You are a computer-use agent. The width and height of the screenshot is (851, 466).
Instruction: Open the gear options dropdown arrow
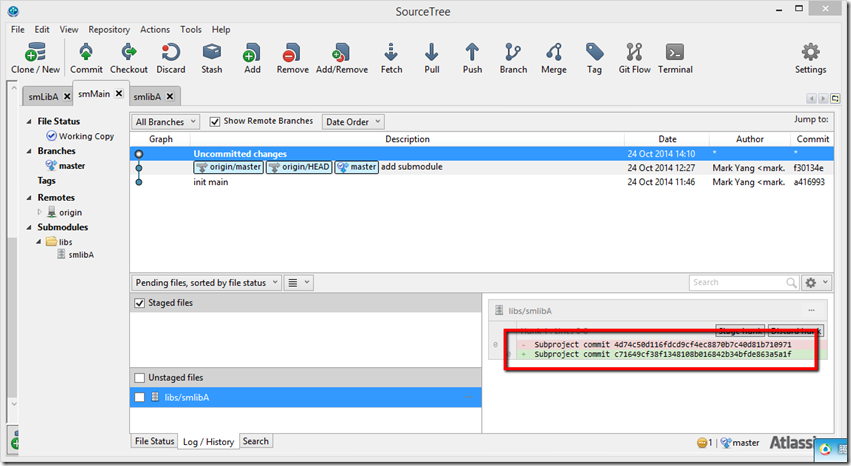click(825, 282)
